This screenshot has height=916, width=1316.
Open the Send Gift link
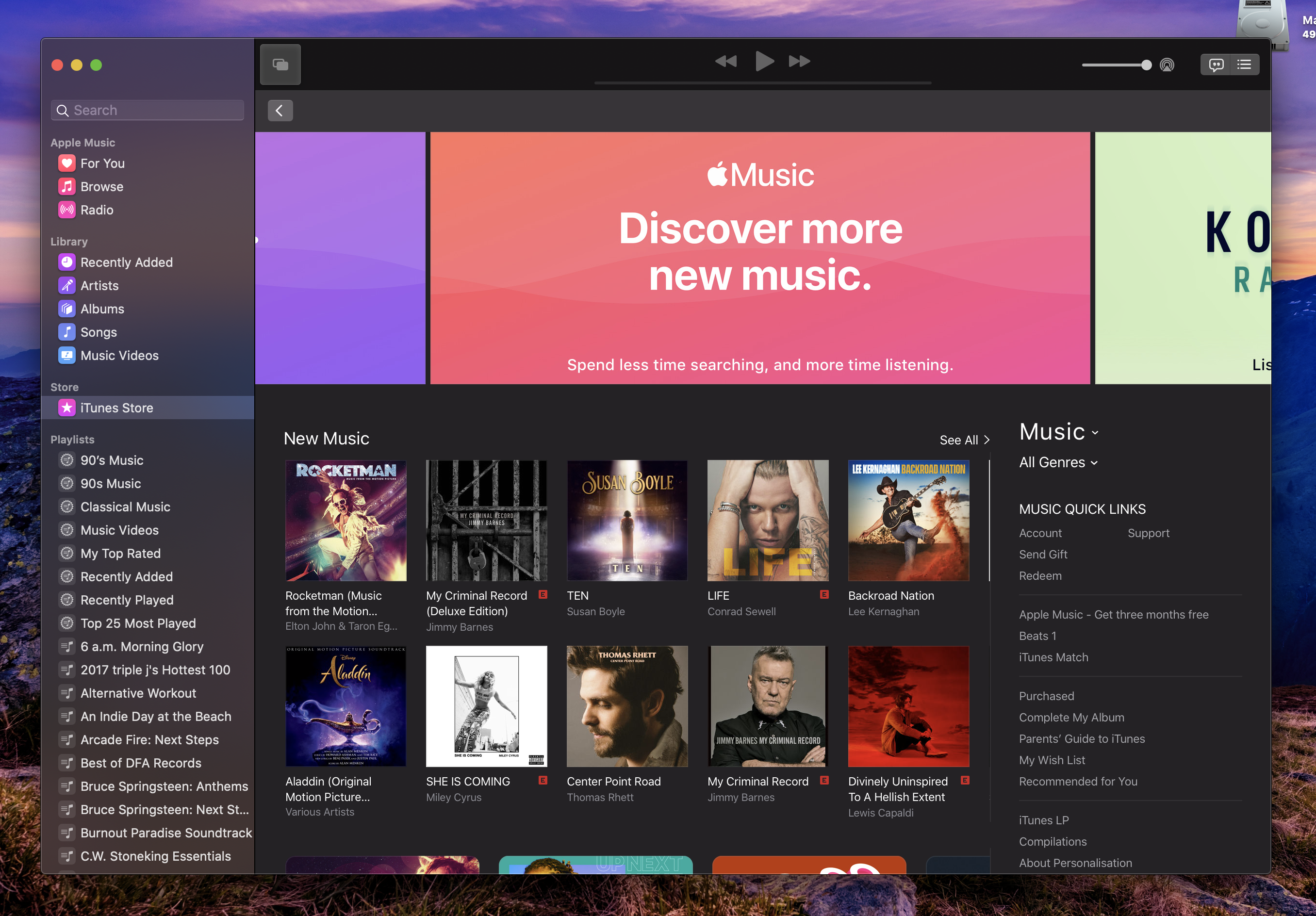pyautogui.click(x=1043, y=554)
